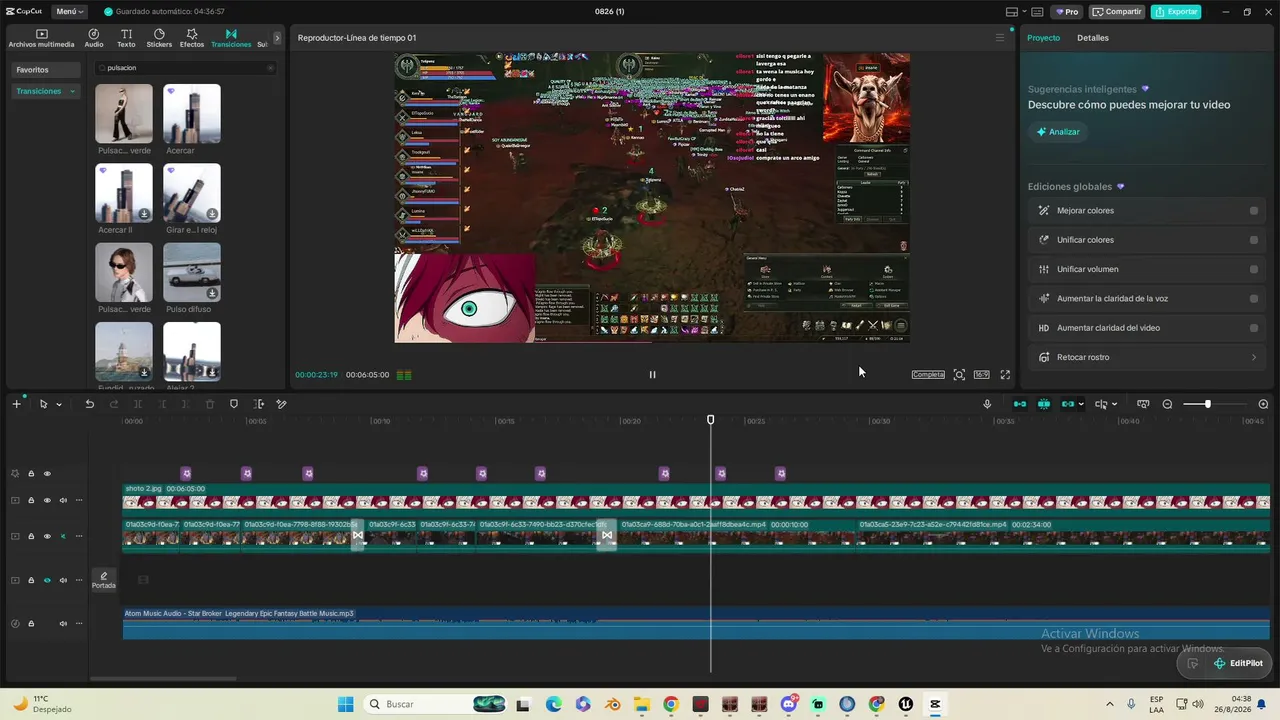Mute the photo 2.jpg track
Viewport: 1280px width, 720px height.
coord(63,500)
